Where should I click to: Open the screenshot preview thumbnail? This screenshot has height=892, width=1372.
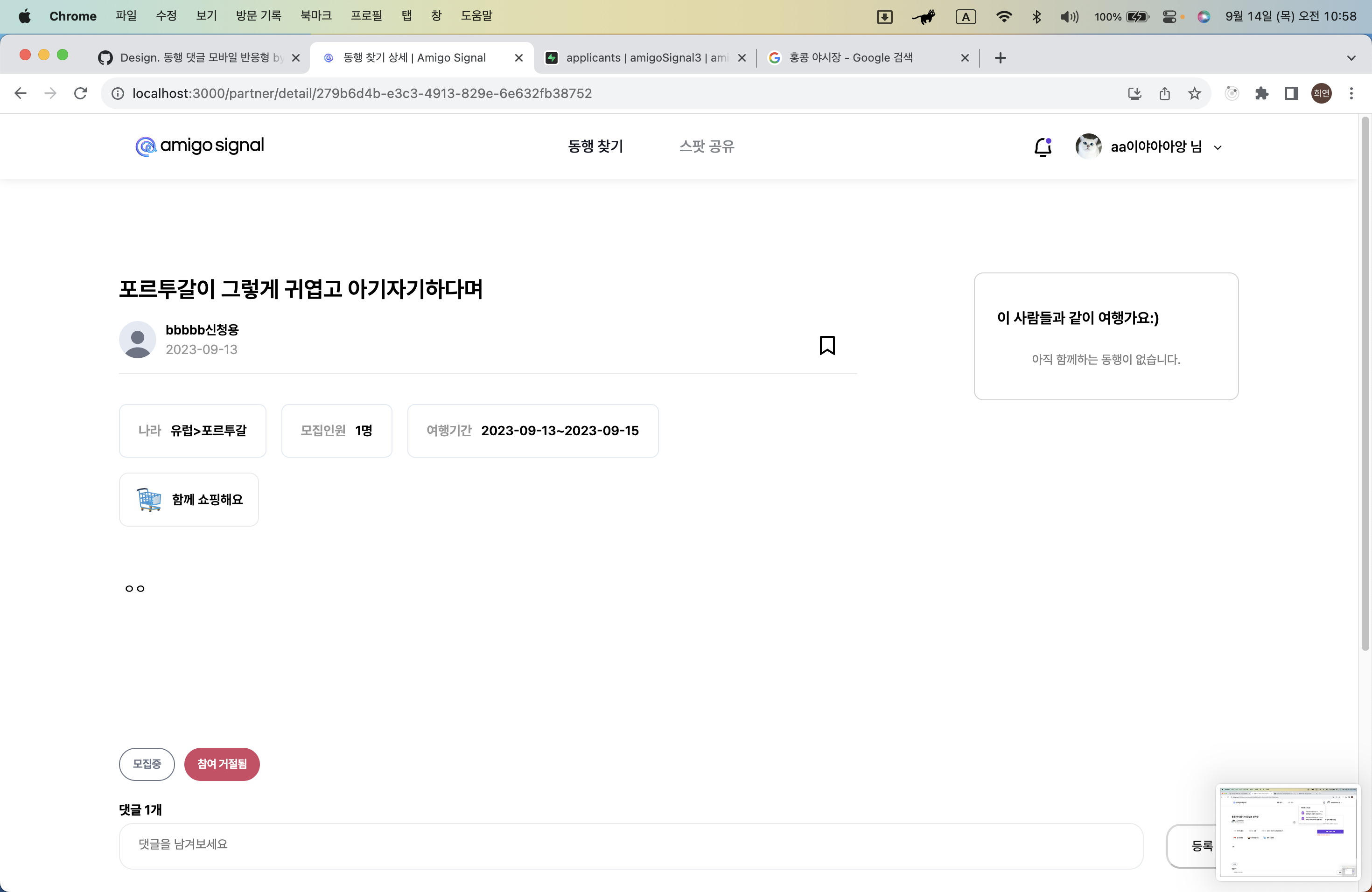1288,830
